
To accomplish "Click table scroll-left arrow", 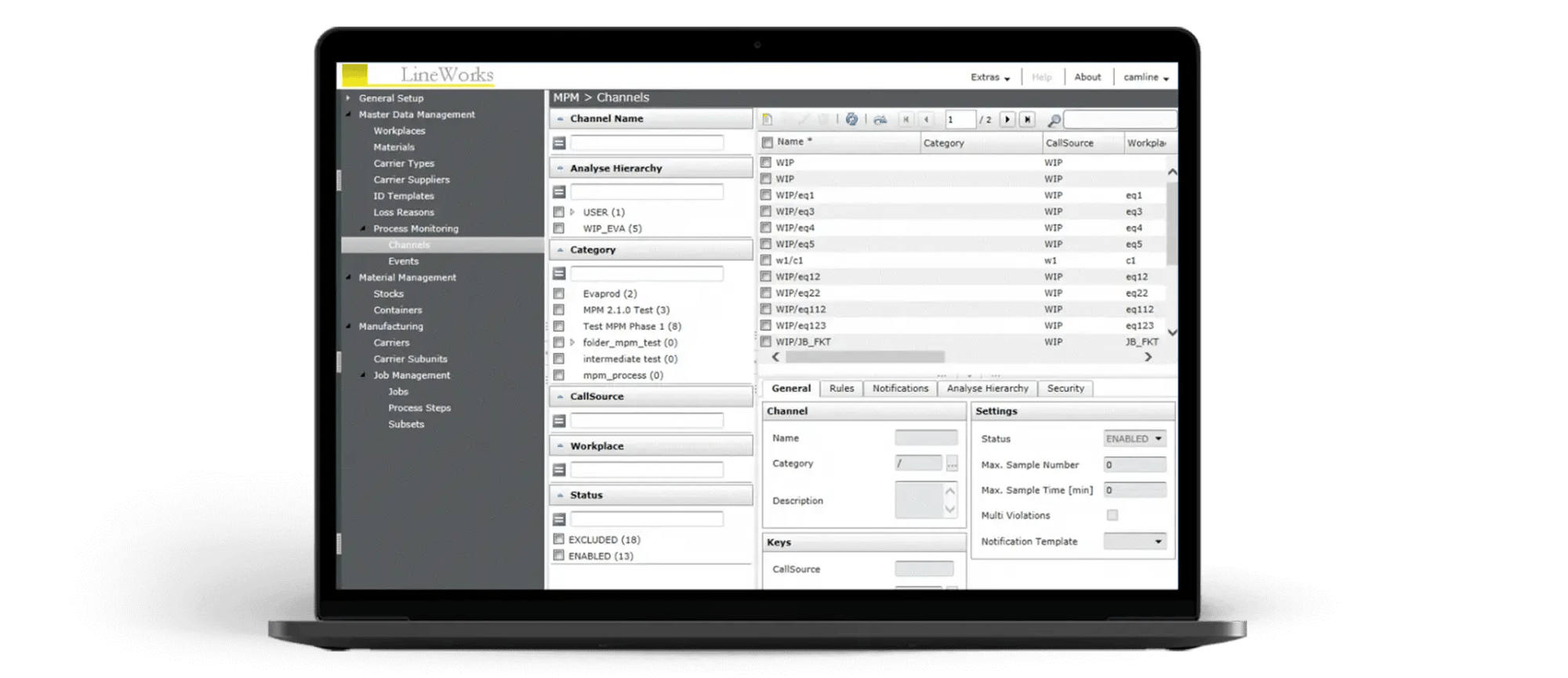I will (x=776, y=357).
